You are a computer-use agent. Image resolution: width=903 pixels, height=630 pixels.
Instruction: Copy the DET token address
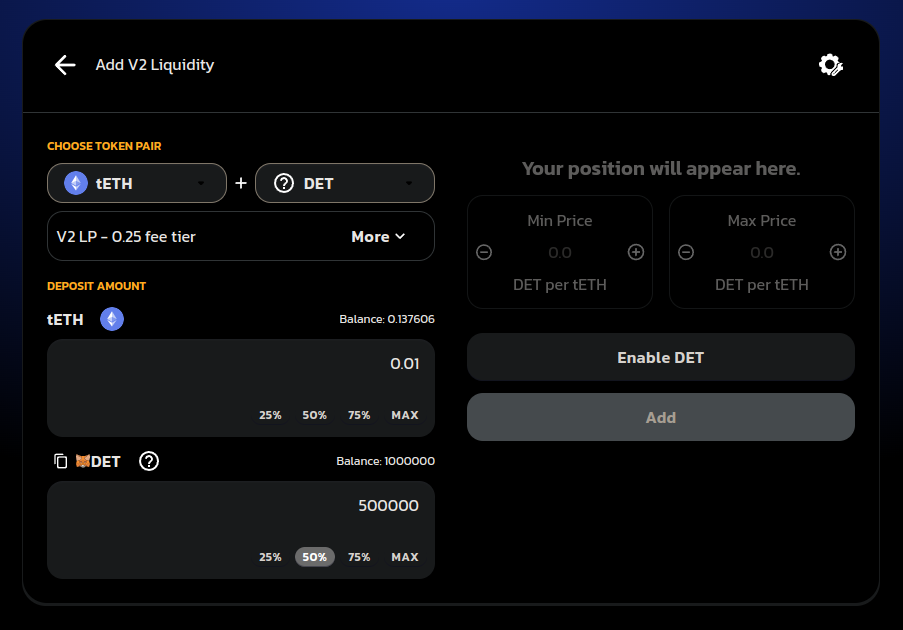pyautogui.click(x=60, y=461)
